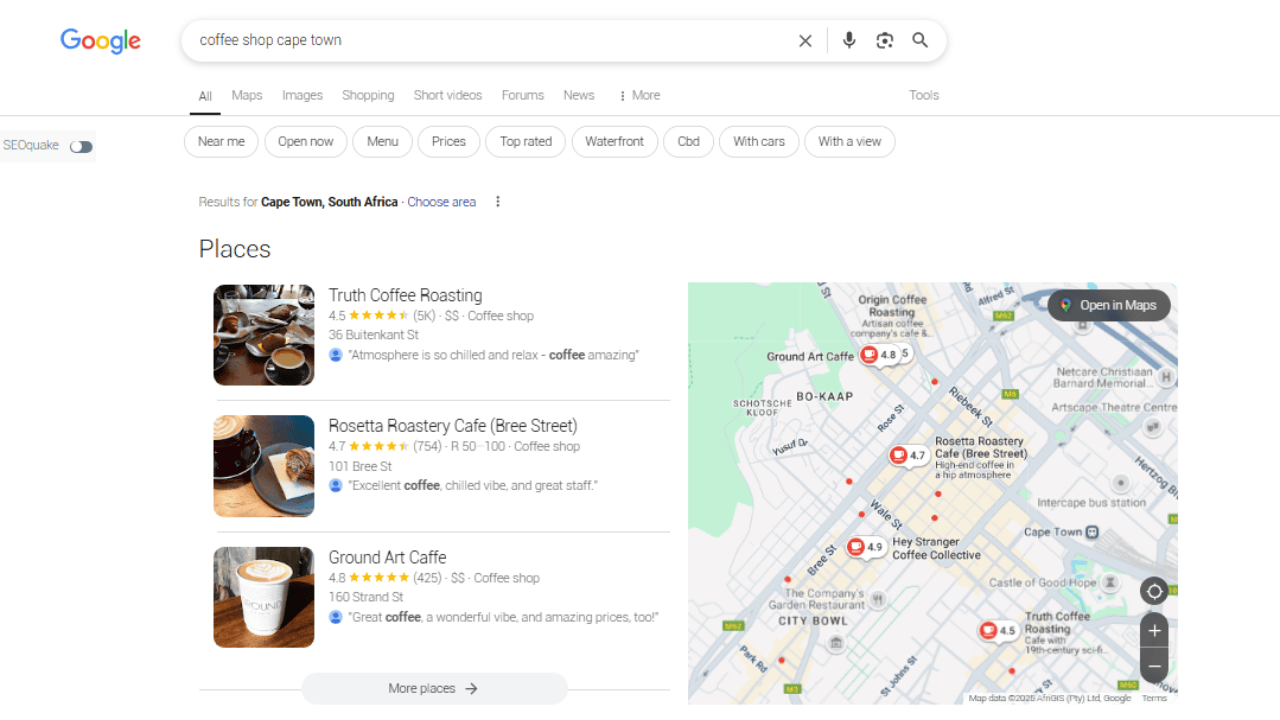The width and height of the screenshot is (1280, 720).
Task: Apply the Near me filter chip
Action: point(221,141)
